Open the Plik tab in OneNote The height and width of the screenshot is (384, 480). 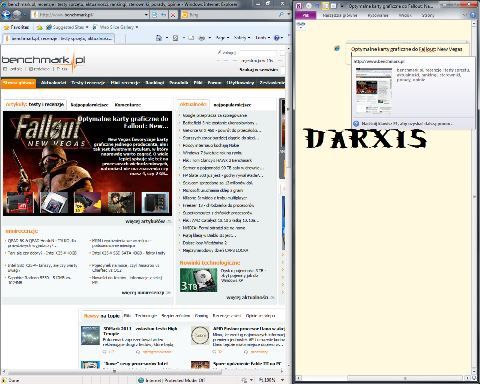306,15
